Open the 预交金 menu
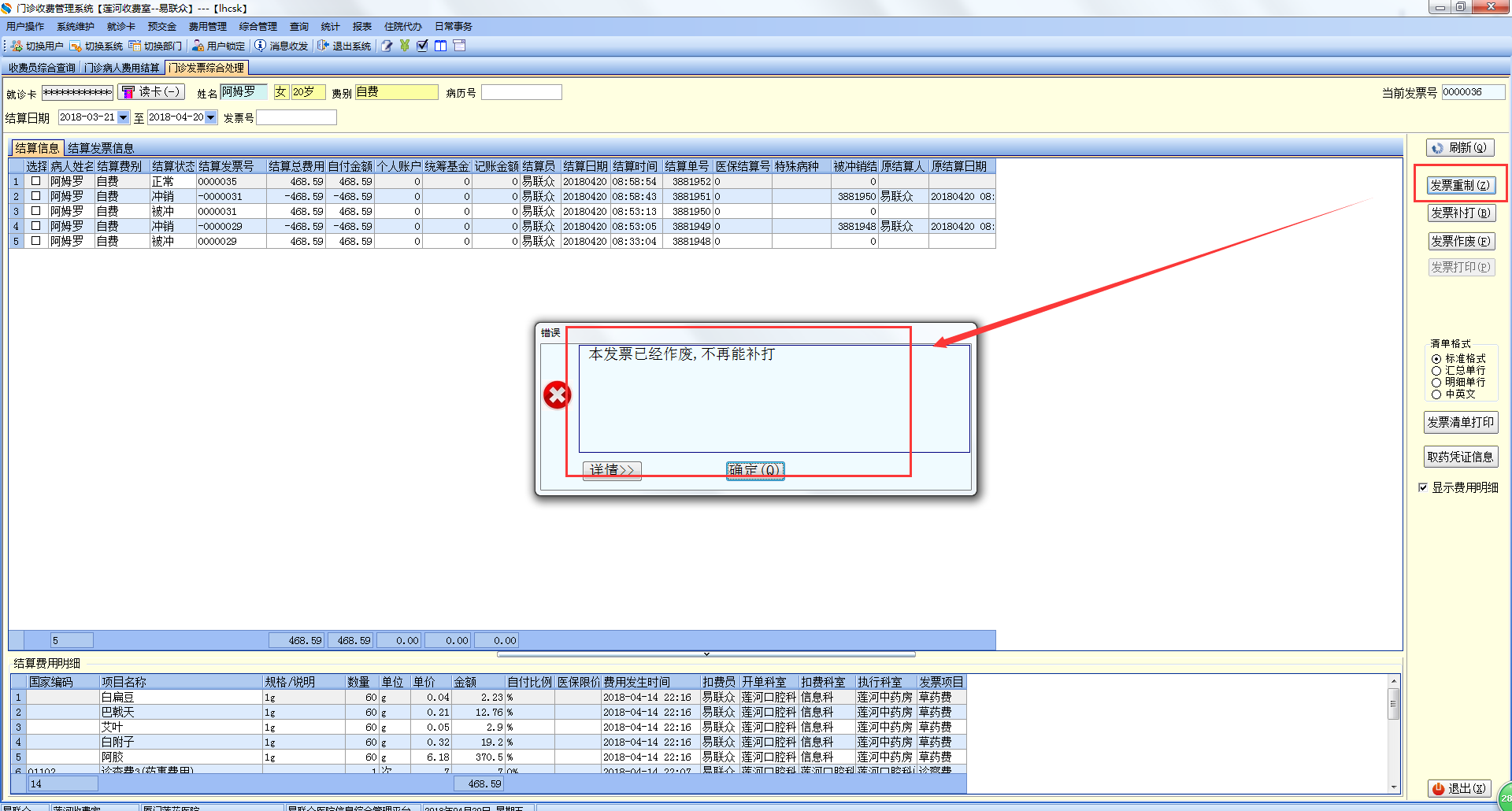 tap(162, 27)
